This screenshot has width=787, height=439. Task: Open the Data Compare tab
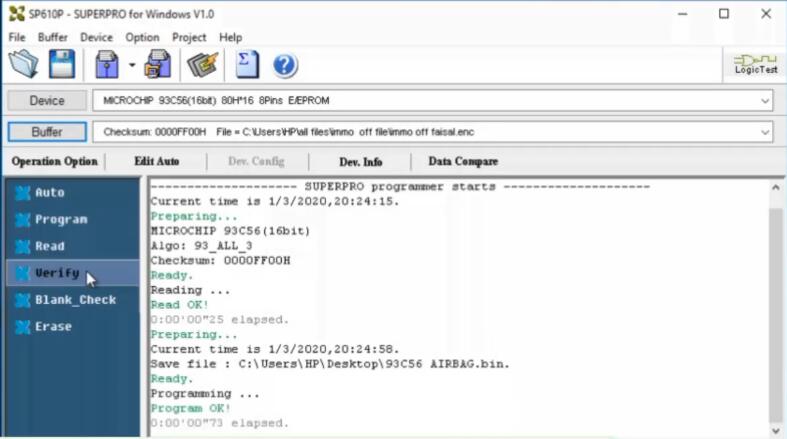[x=463, y=162]
